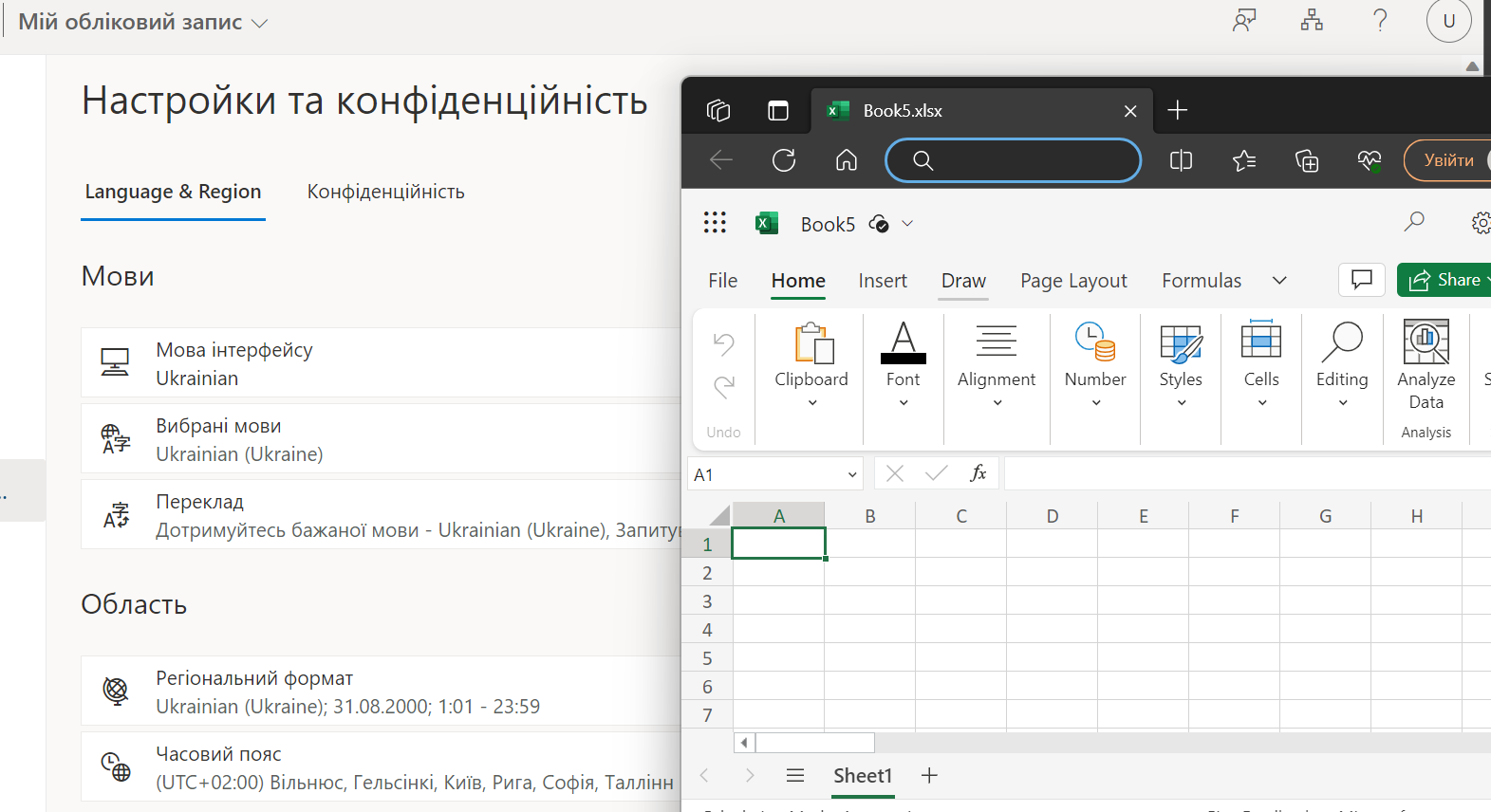The image size is (1491, 812).
Task: Select the Sheet1 tab
Action: click(x=863, y=776)
